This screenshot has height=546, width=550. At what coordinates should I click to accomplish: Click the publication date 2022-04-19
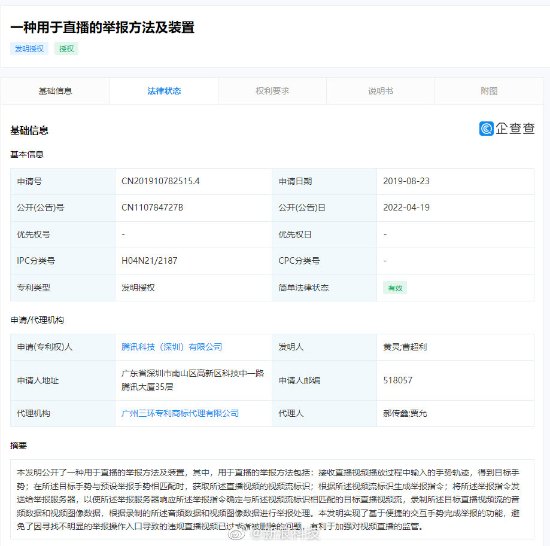coord(406,208)
